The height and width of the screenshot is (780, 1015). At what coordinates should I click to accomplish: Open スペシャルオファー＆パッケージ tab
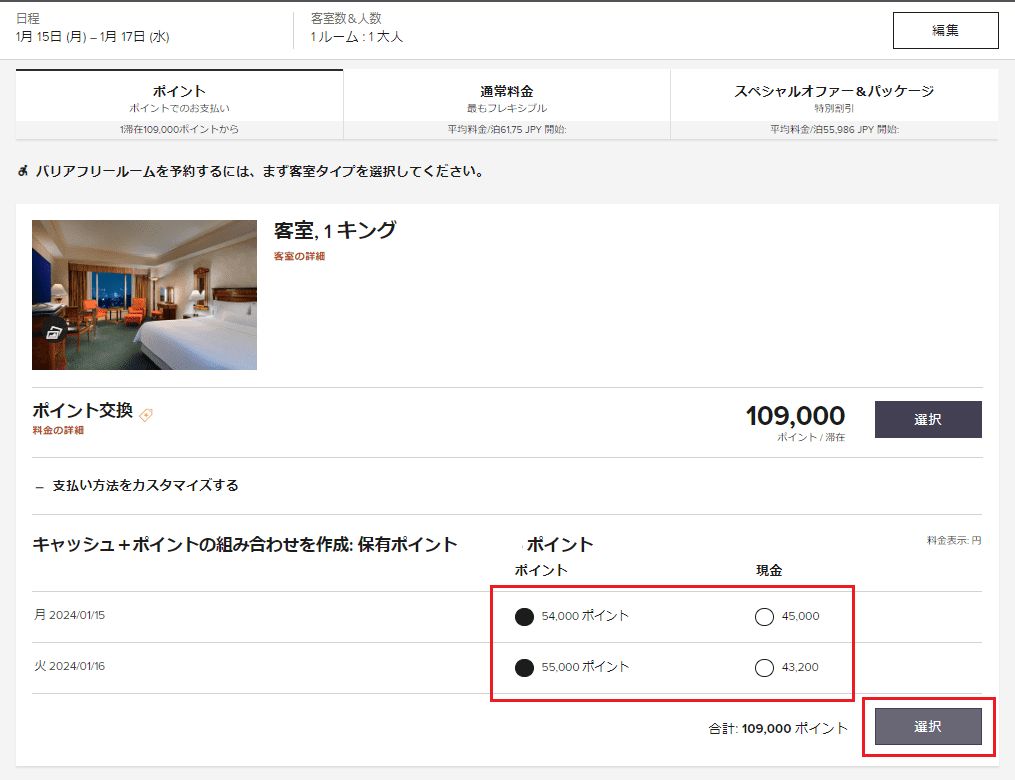834,104
